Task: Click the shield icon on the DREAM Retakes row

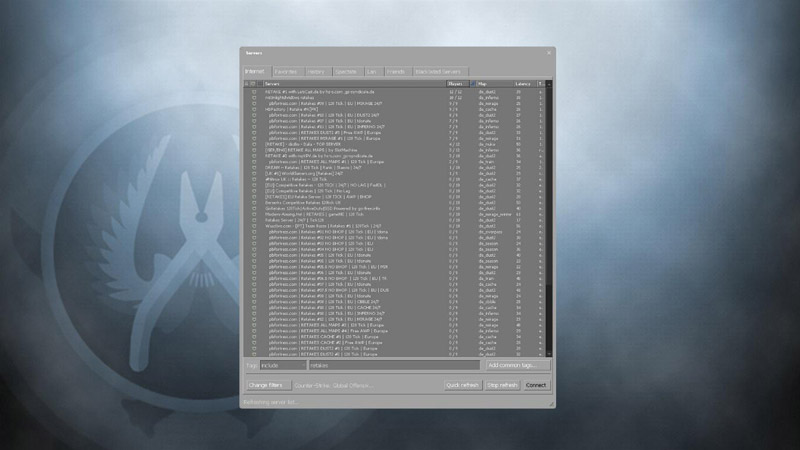Action: (254, 168)
